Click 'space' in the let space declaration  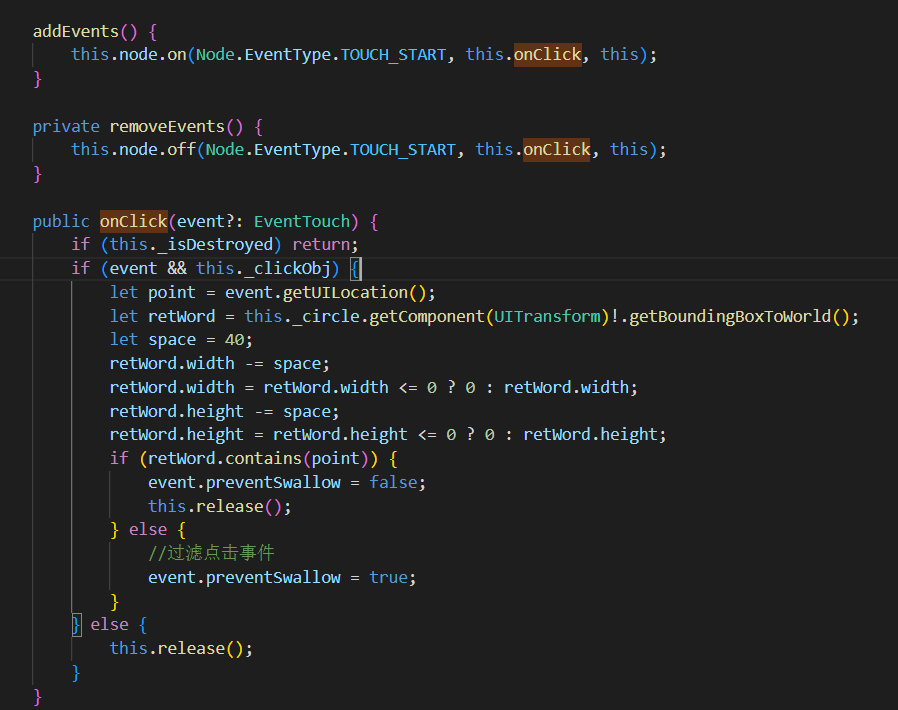point(172,340)
